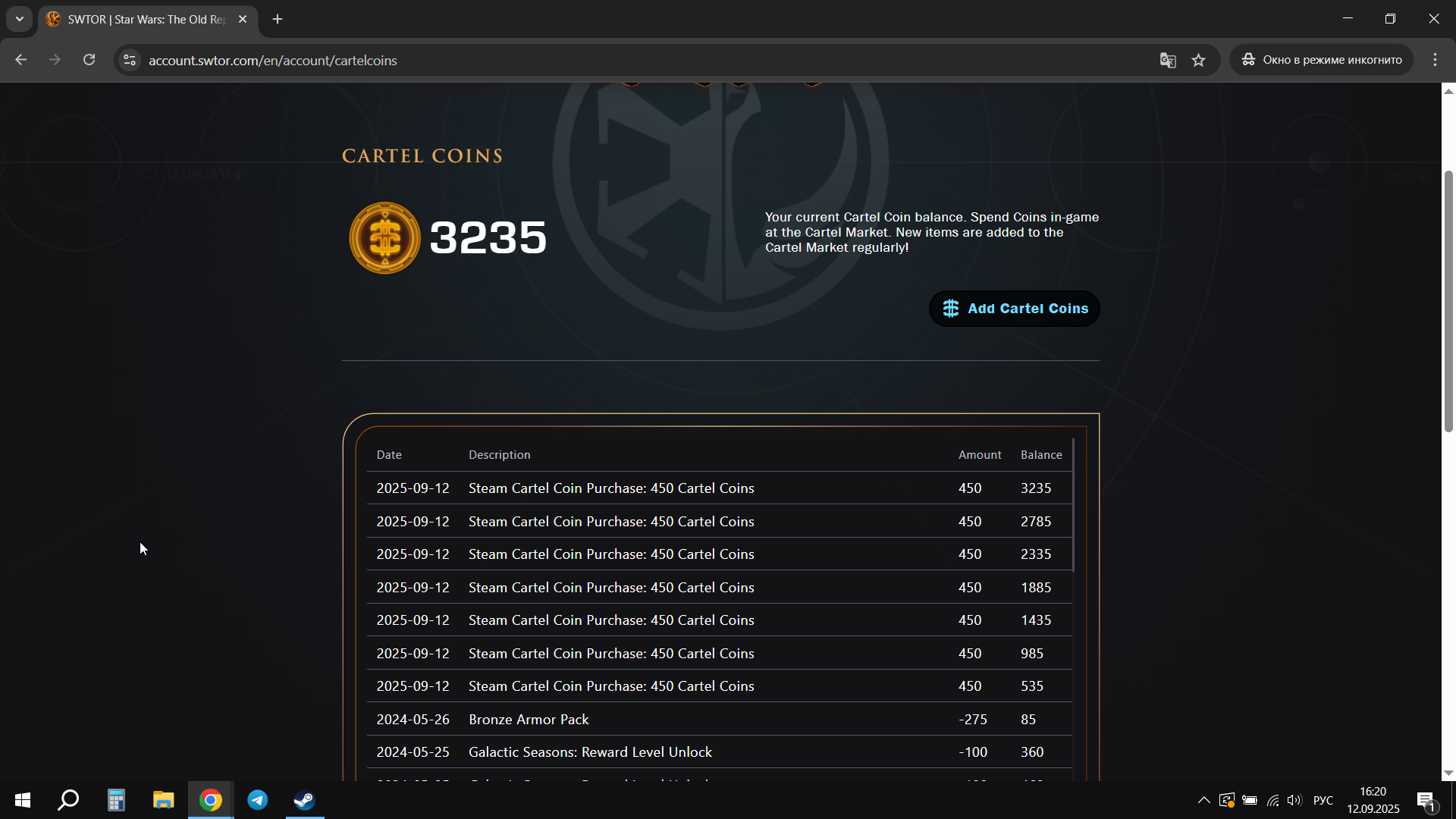The height and width of the screenshot is (819, 1456).
Task: Switch the РУС keyboard language indicator
Action: [x=1323, y=800]
